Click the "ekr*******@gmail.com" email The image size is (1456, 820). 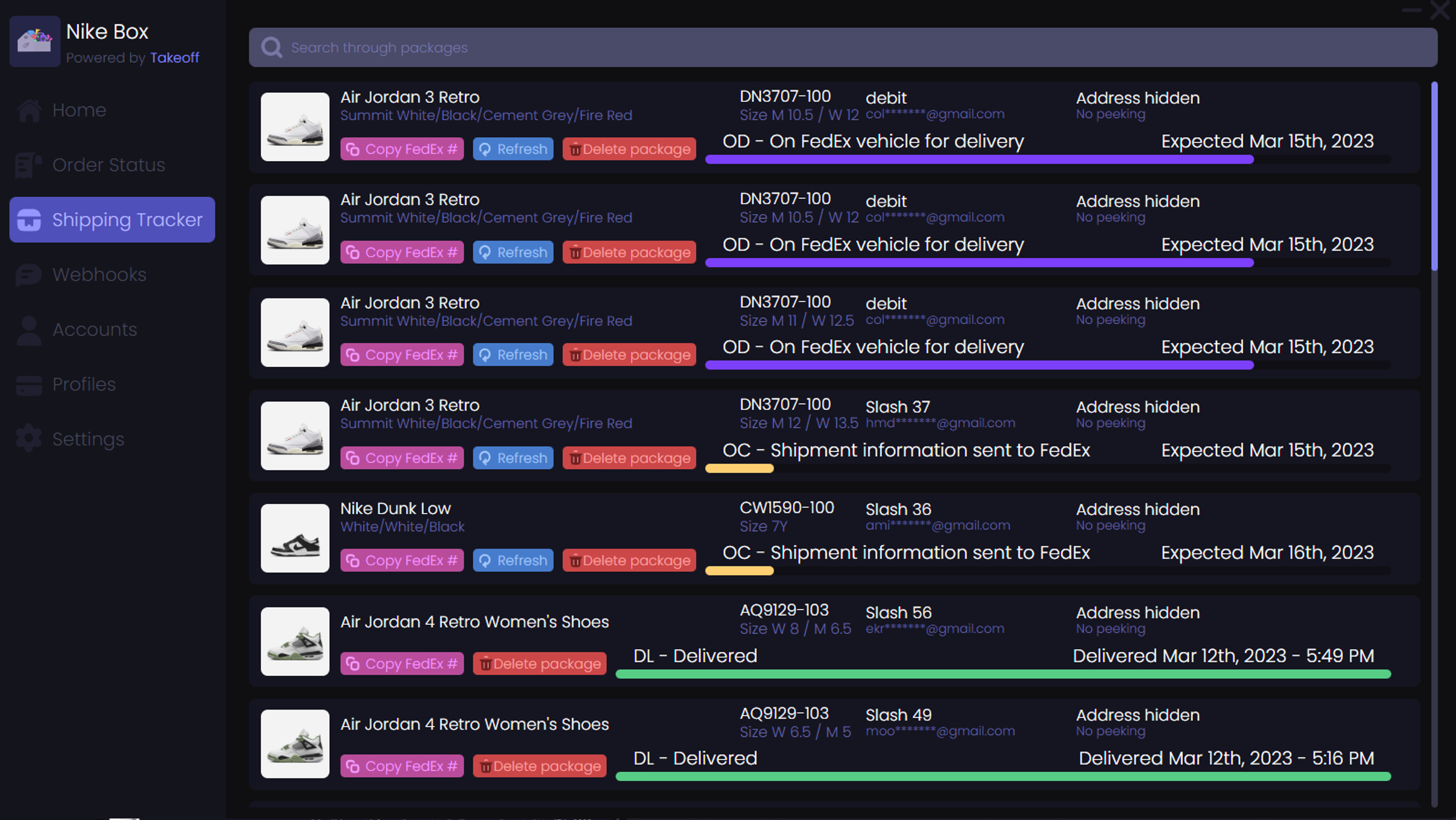tap(935, 629)
